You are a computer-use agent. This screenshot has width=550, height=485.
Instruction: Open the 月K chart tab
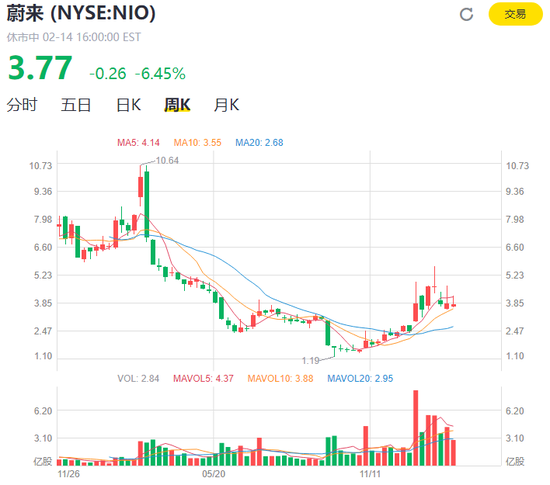(227, 105)
